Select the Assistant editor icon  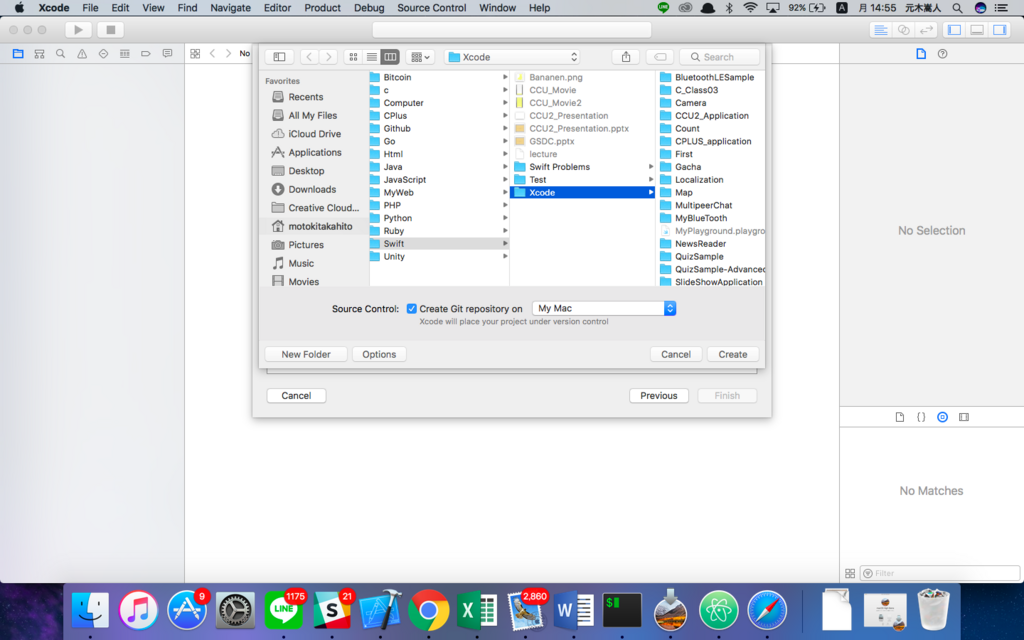(x=903, y=30)
